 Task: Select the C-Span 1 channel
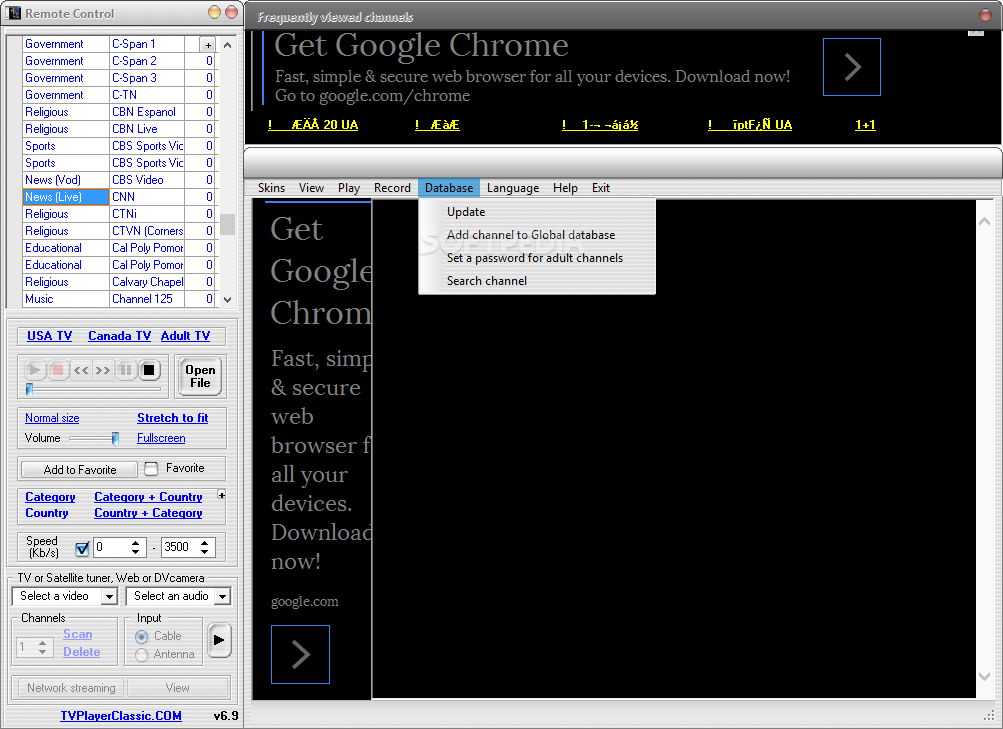tap(148, 44)
